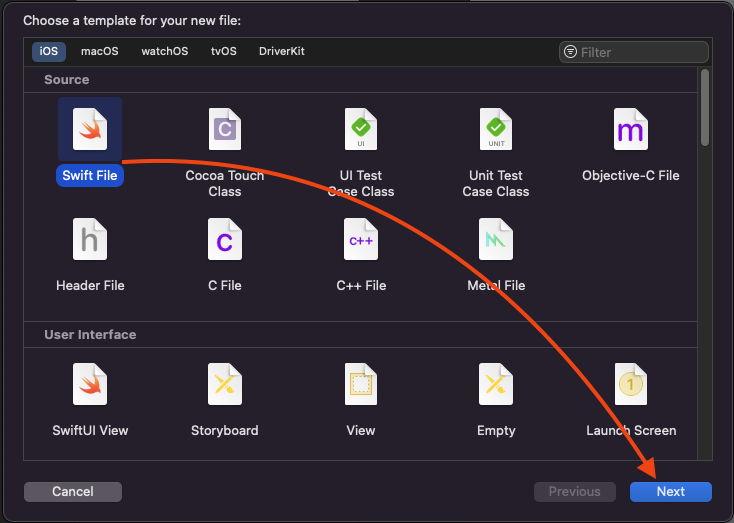Click the "C File" label
This screenshot has width=734, height=523.
[225, 286]
